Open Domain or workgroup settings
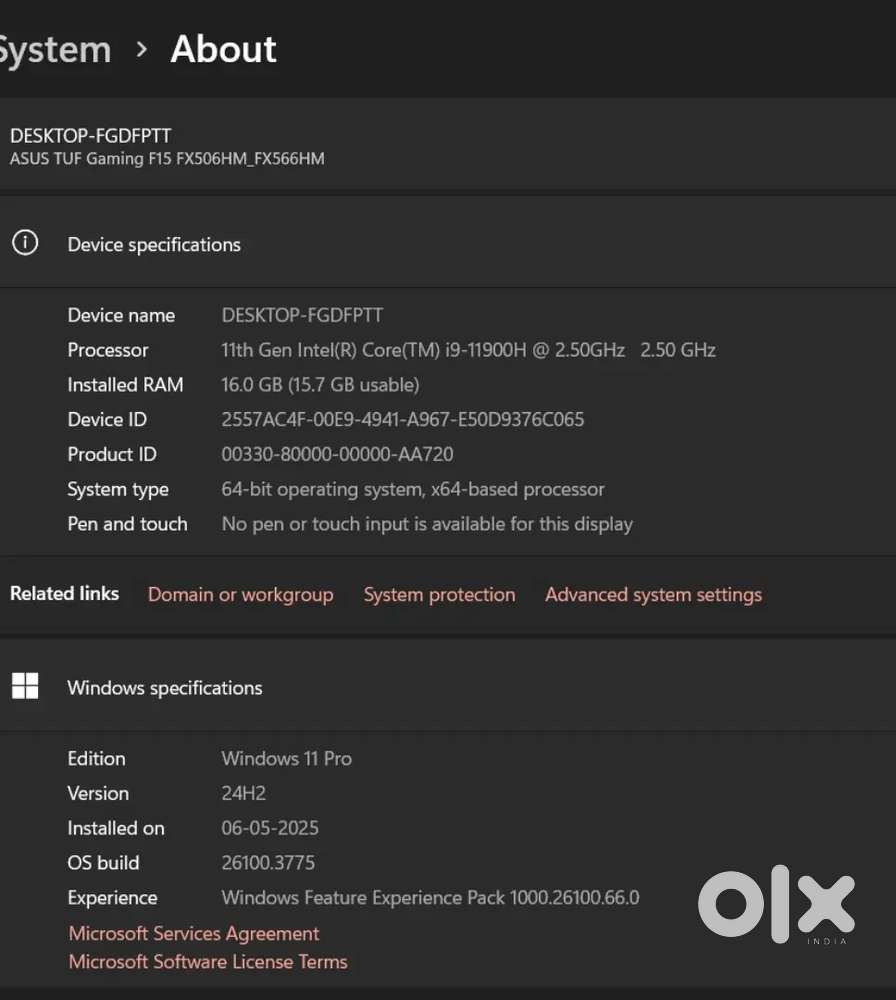 click(240, 594)
